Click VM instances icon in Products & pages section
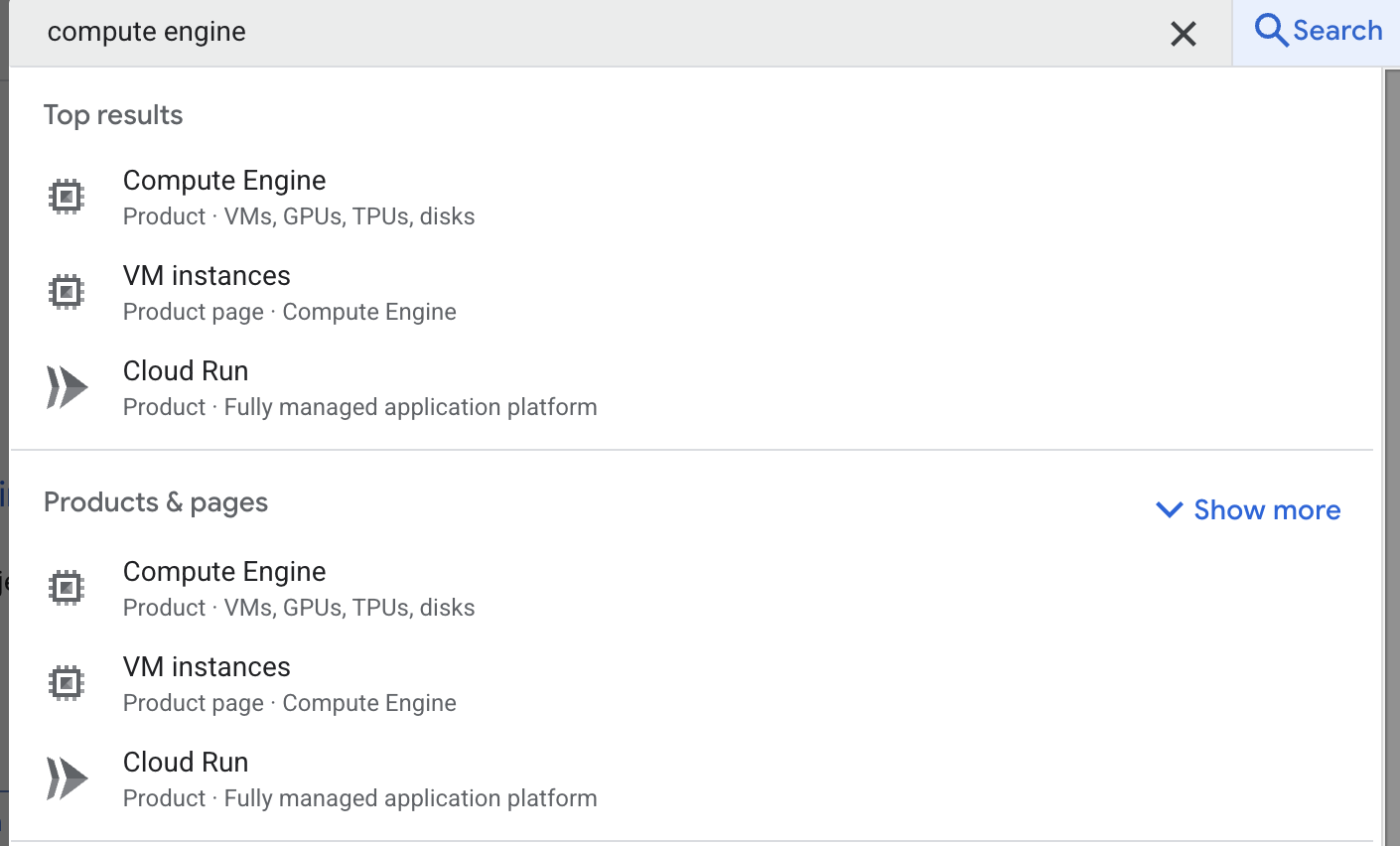This screenshot has height=846, width=1400. 67,683
